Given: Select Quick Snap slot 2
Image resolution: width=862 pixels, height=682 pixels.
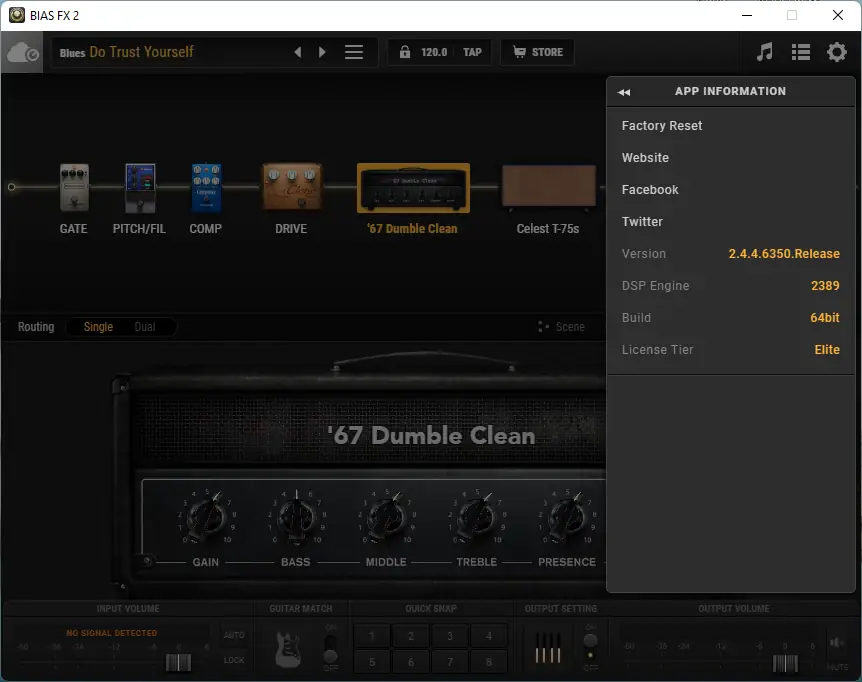Looking at the screenshot, I should coord(411,636).
